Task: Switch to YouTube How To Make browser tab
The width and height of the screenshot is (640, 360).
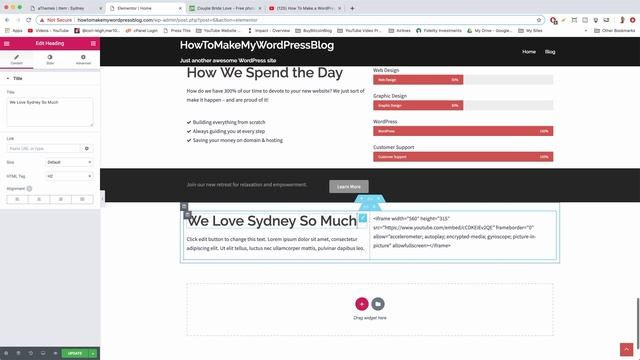Action: coord(305,8)
